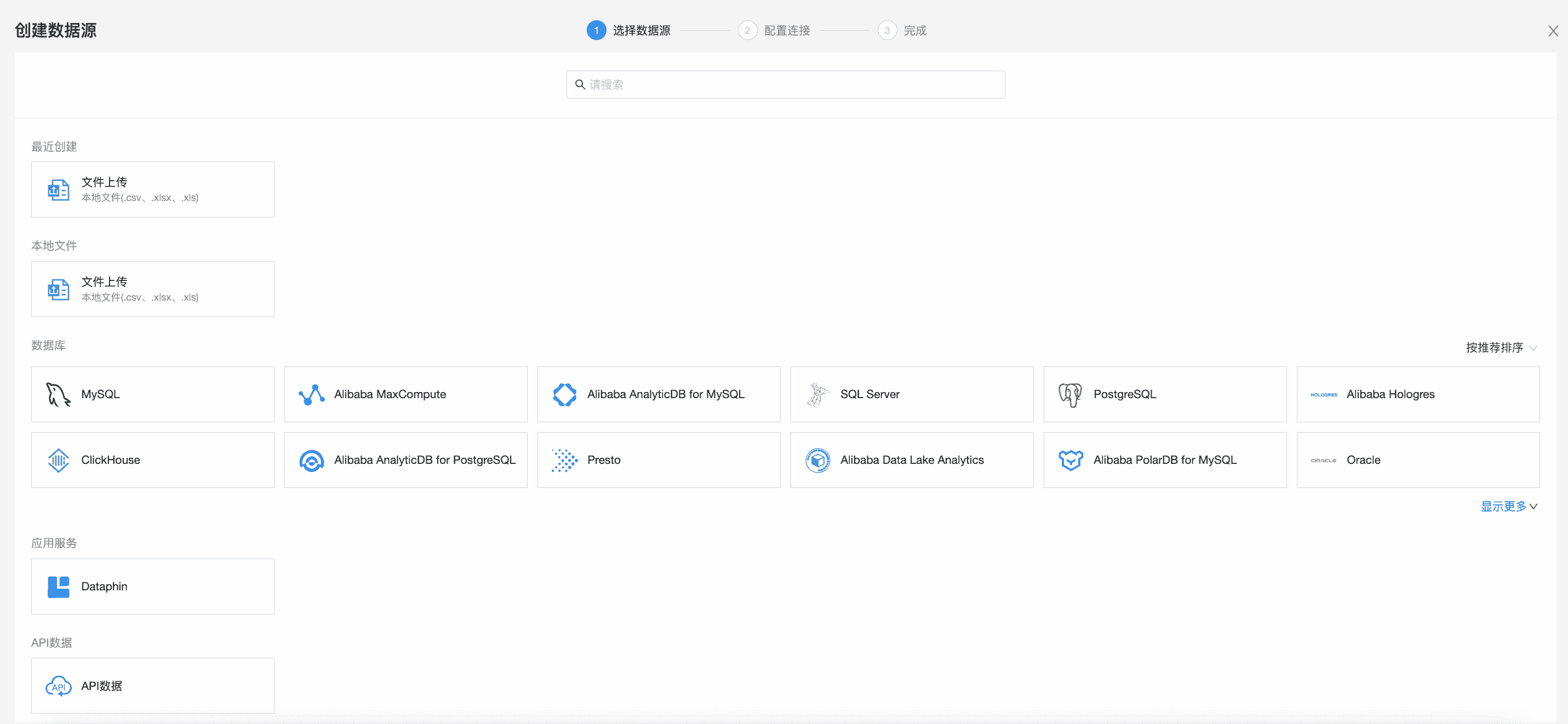Click file upload icon under 本地文件
The height and width of the screenshot is (724, 1568).
[x=59, y=290]
